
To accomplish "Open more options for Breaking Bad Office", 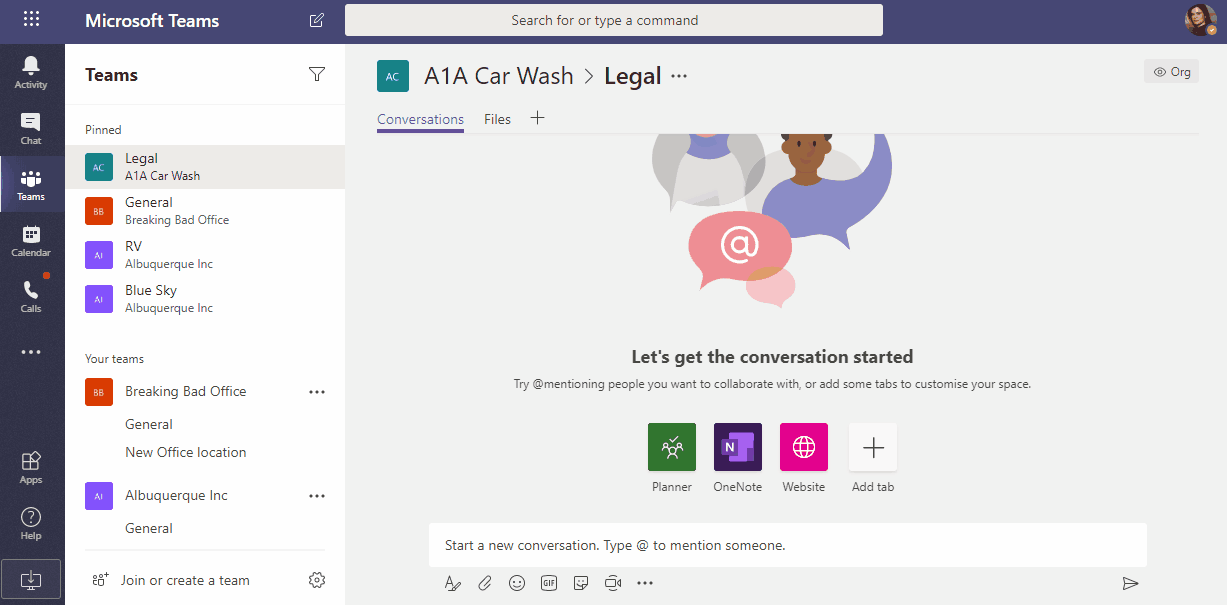I will (317, 392).
